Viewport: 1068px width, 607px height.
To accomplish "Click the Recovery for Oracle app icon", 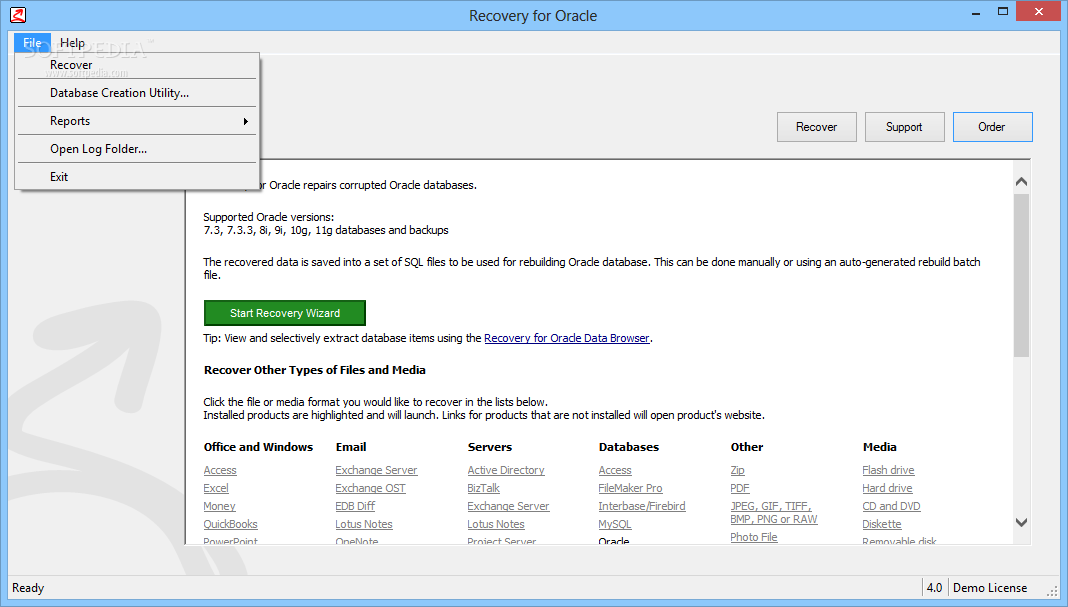I will (18, 14).
